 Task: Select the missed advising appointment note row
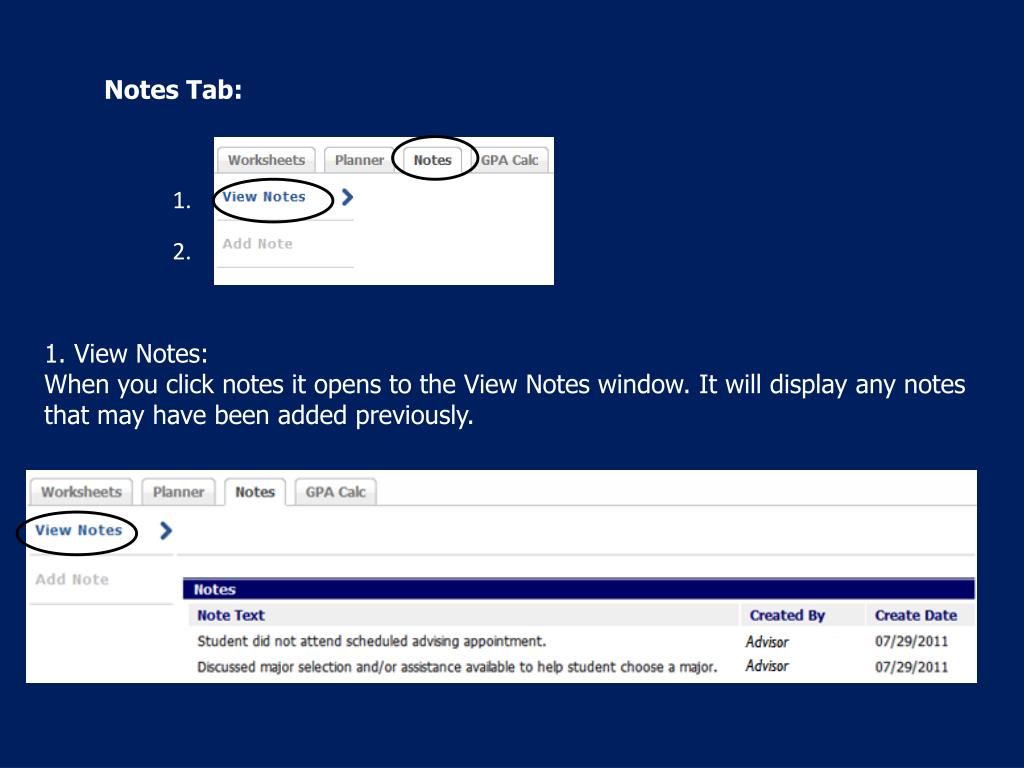point(581,641)
